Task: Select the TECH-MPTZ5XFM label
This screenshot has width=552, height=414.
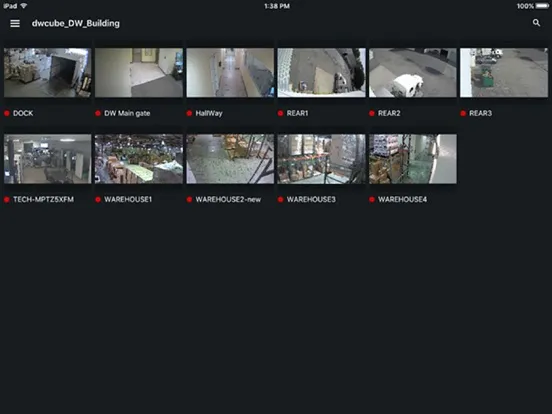Action: tap(44, 200)
